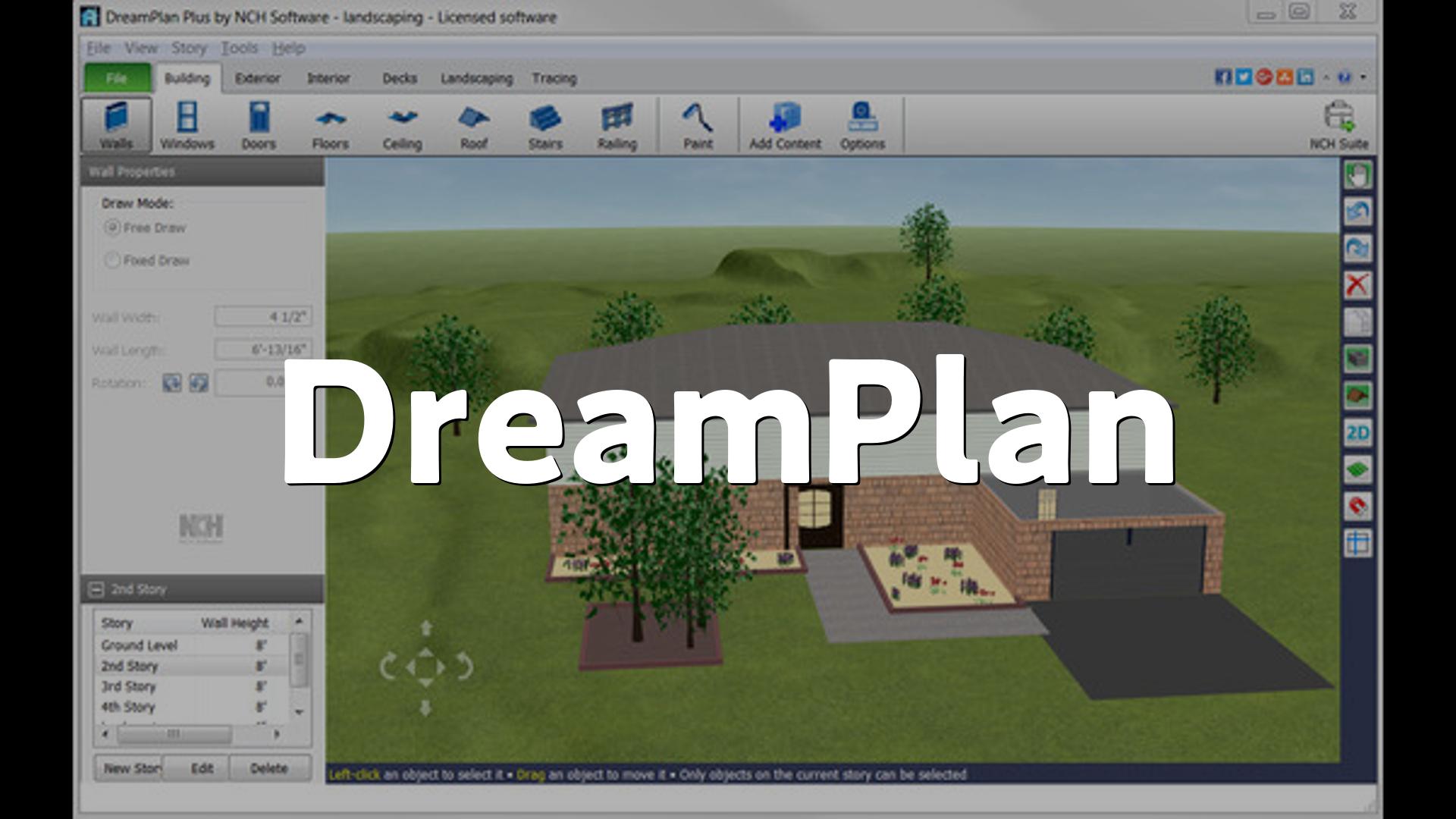Screen dimensions: 1456x819
Task: Switch to the Landscaping tab
Action: pos(477,78)
